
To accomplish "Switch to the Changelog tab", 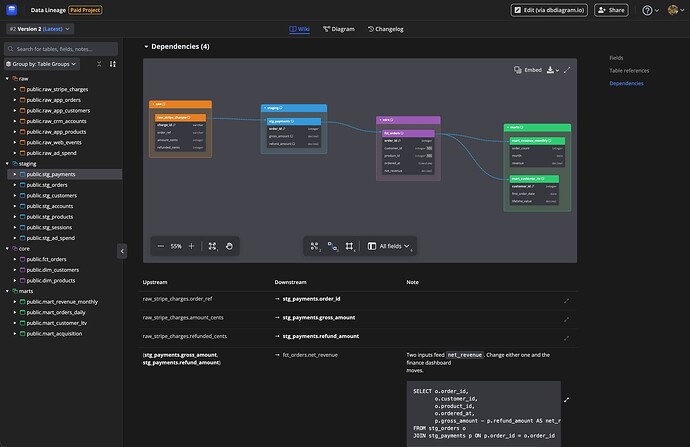I will click(x=385, y=29).
